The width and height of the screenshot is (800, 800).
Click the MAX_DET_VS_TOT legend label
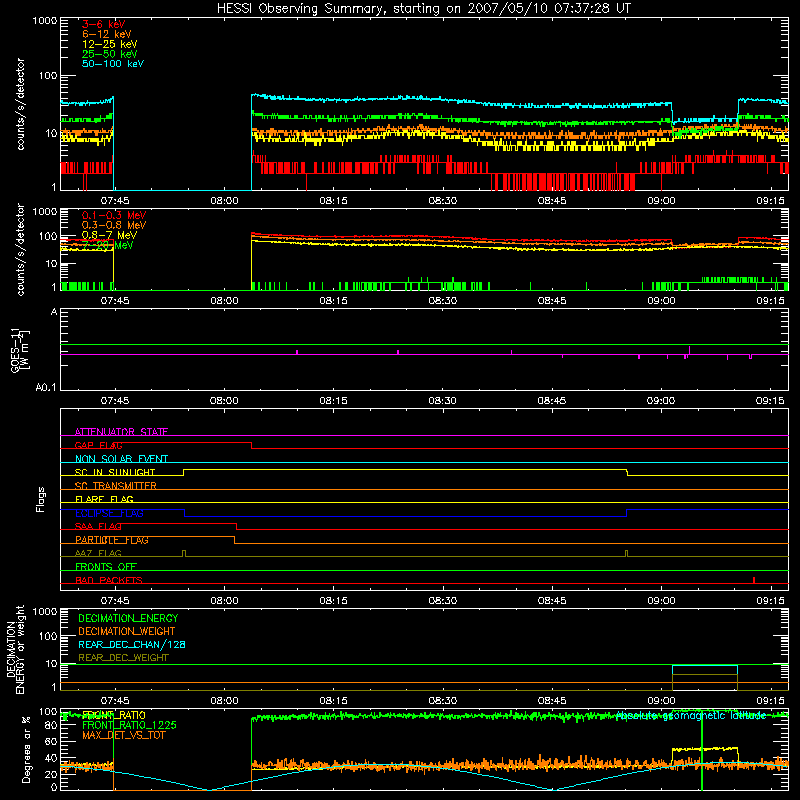pos(123,735)
